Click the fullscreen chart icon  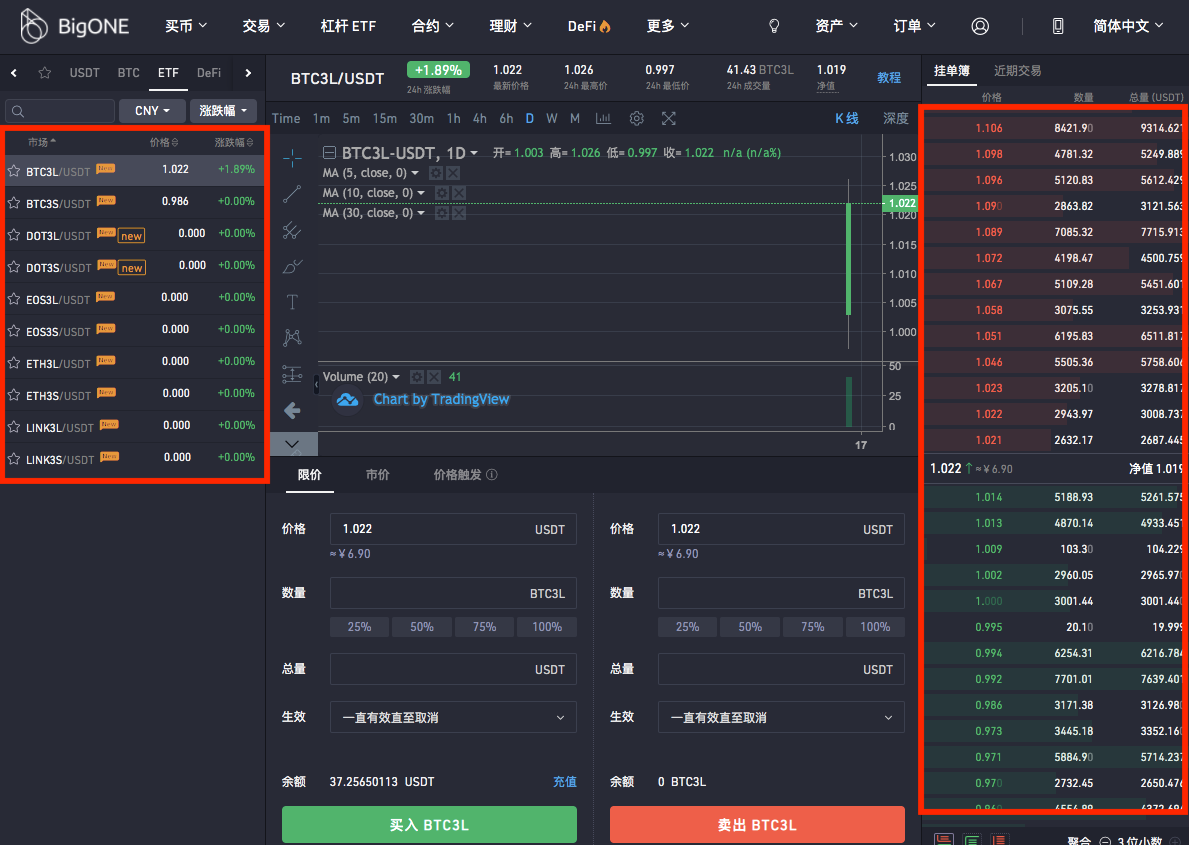pyautogui.click(x=669, y=118)
